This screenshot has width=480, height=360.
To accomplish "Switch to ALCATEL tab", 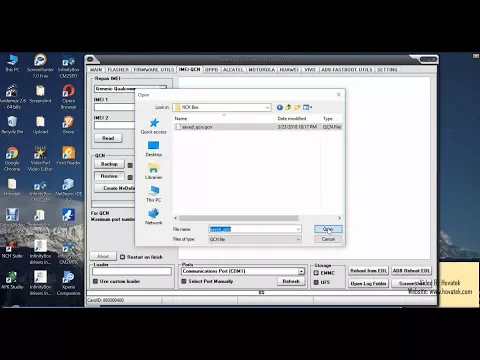I will [233, 70].
